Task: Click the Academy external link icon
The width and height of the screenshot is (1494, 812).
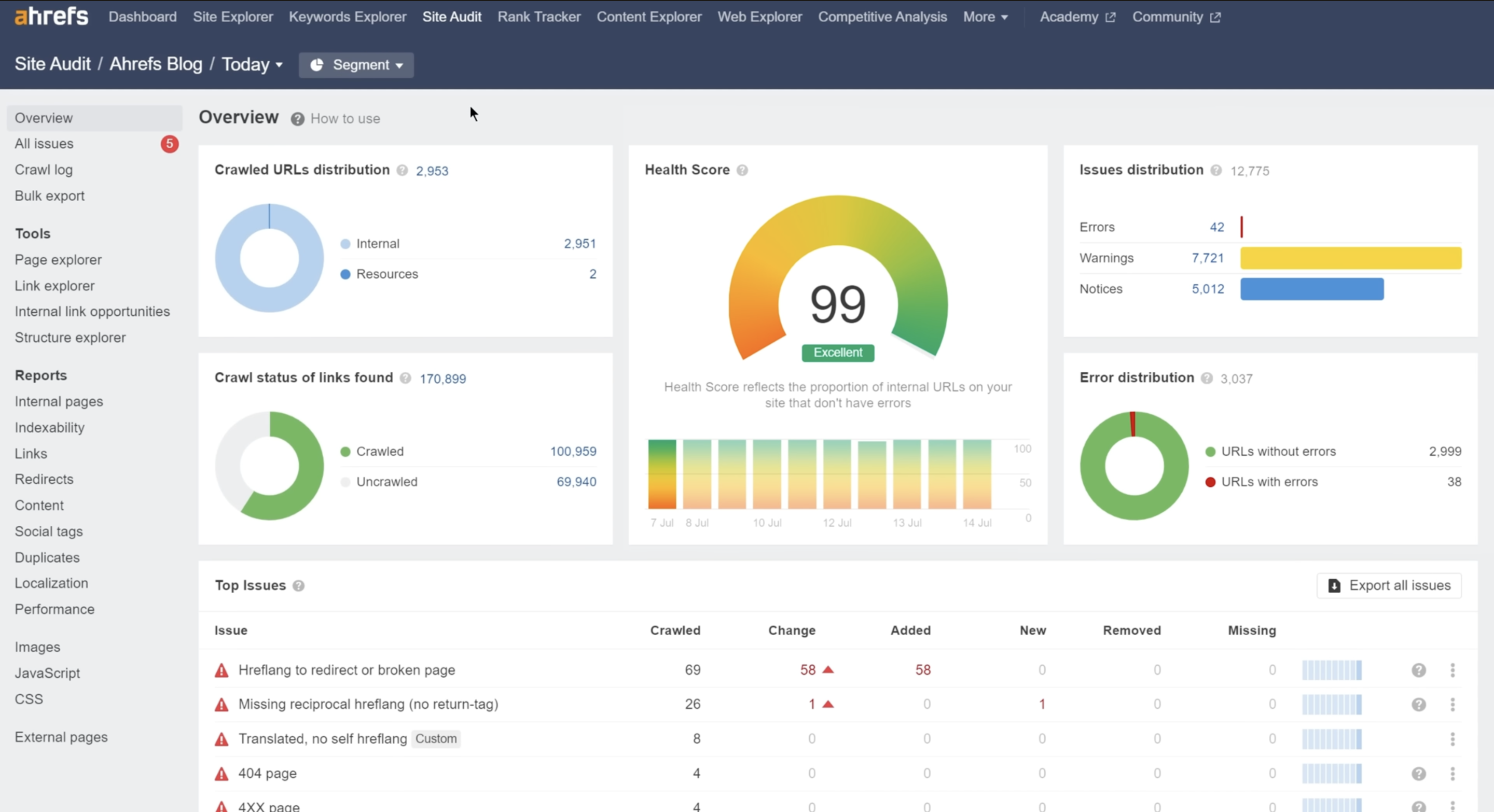Action: (x=1111, y=18)
